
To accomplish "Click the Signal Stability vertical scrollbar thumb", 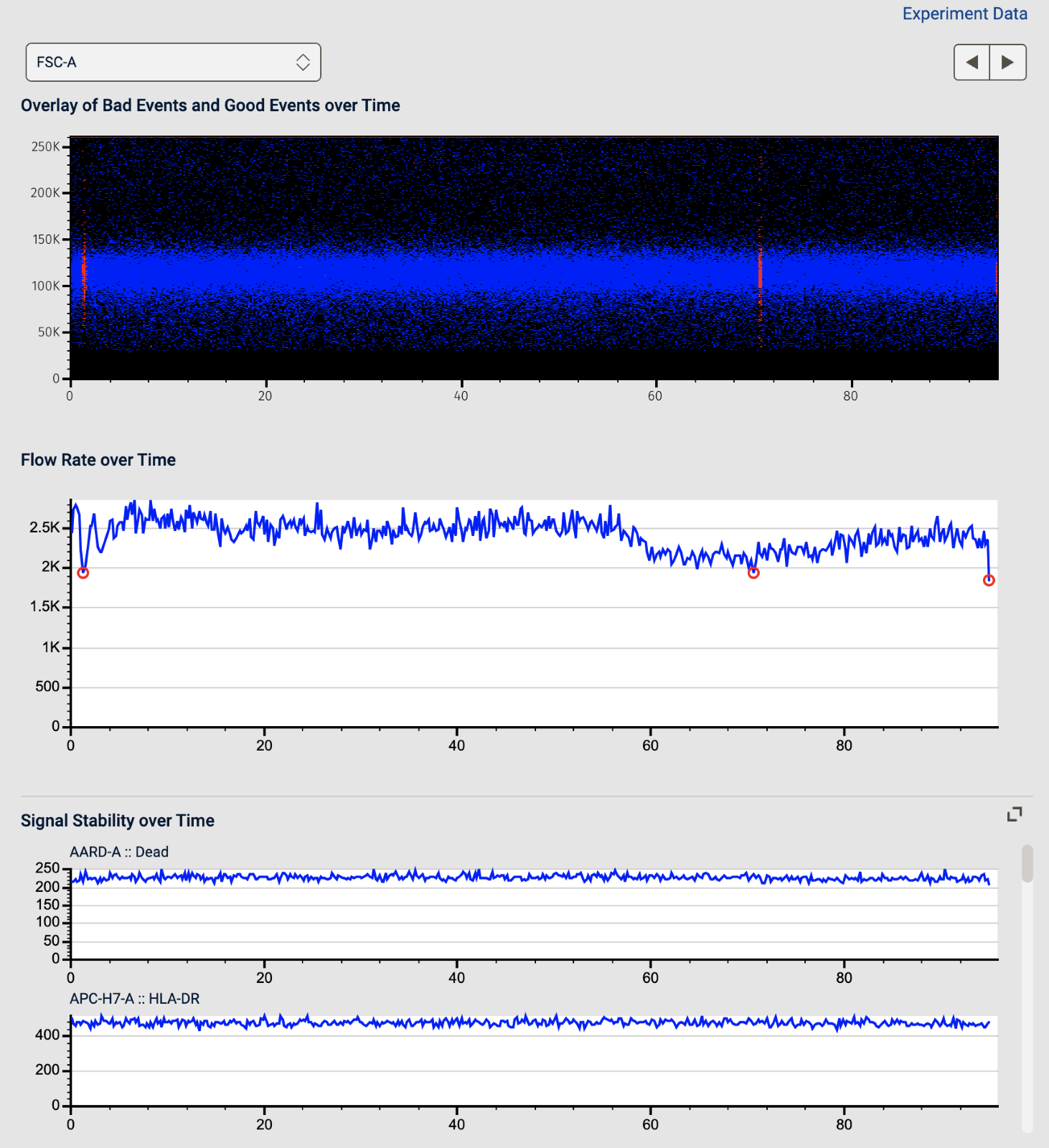I will tap(1027, 863).
